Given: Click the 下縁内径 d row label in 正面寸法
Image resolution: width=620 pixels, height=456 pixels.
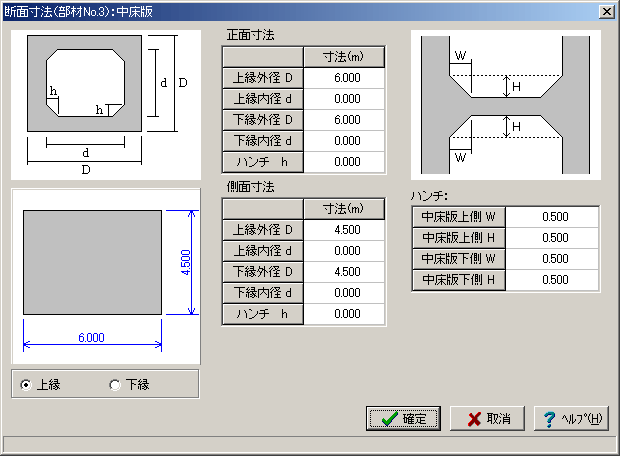Looking at the screenshot, I should pyautogui.click(x=263, y=141).
